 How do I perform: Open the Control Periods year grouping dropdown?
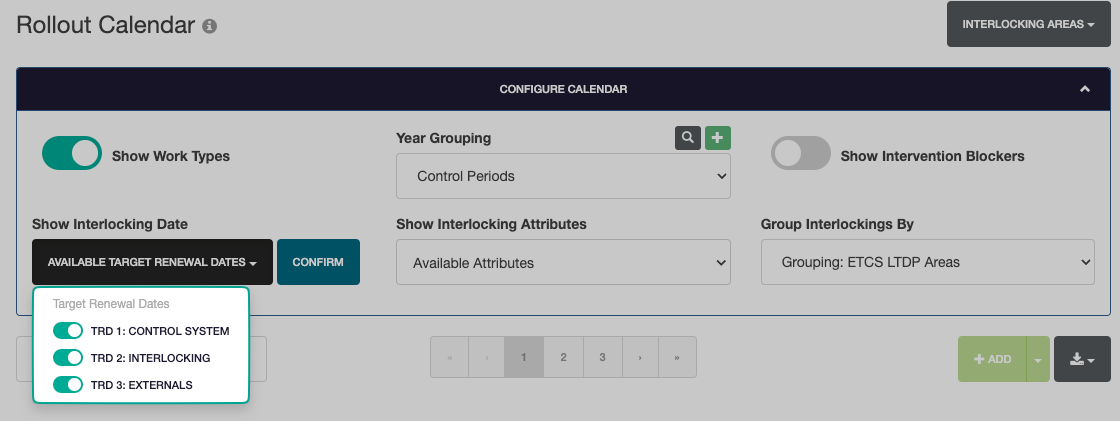563,176
